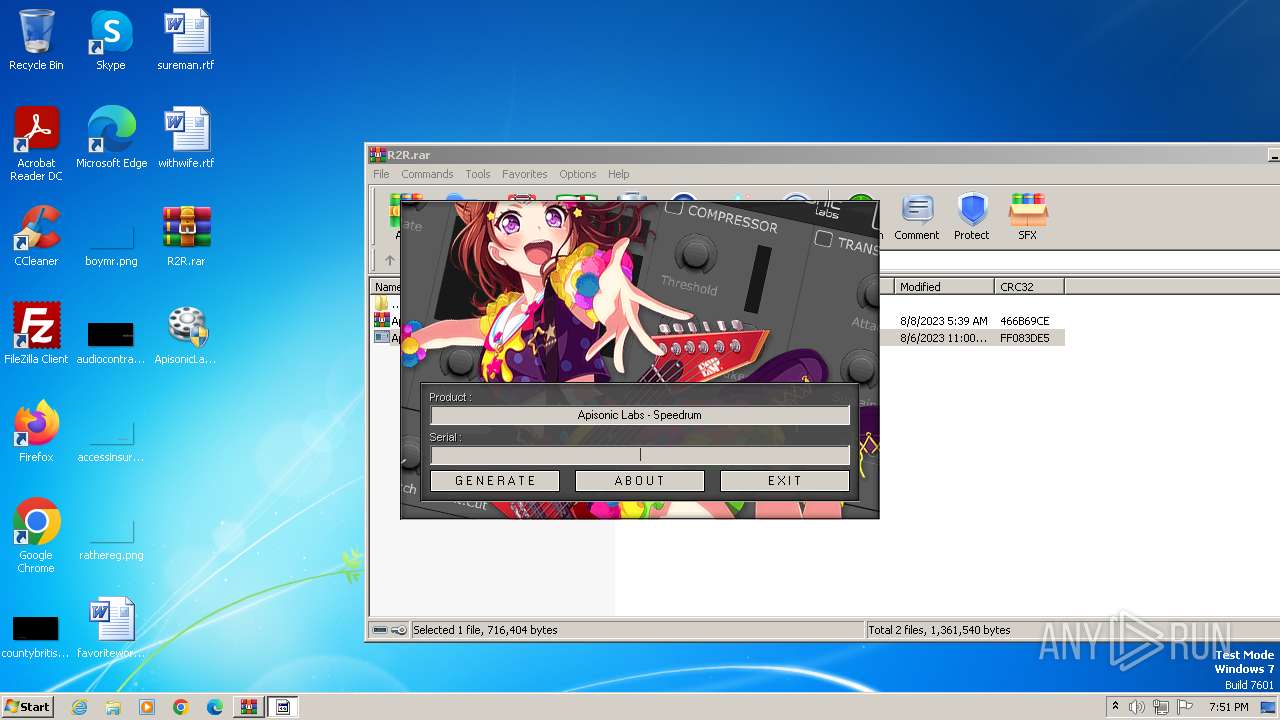Click the Comment toolbar icon in WinRAR

[x=917, y=217]
